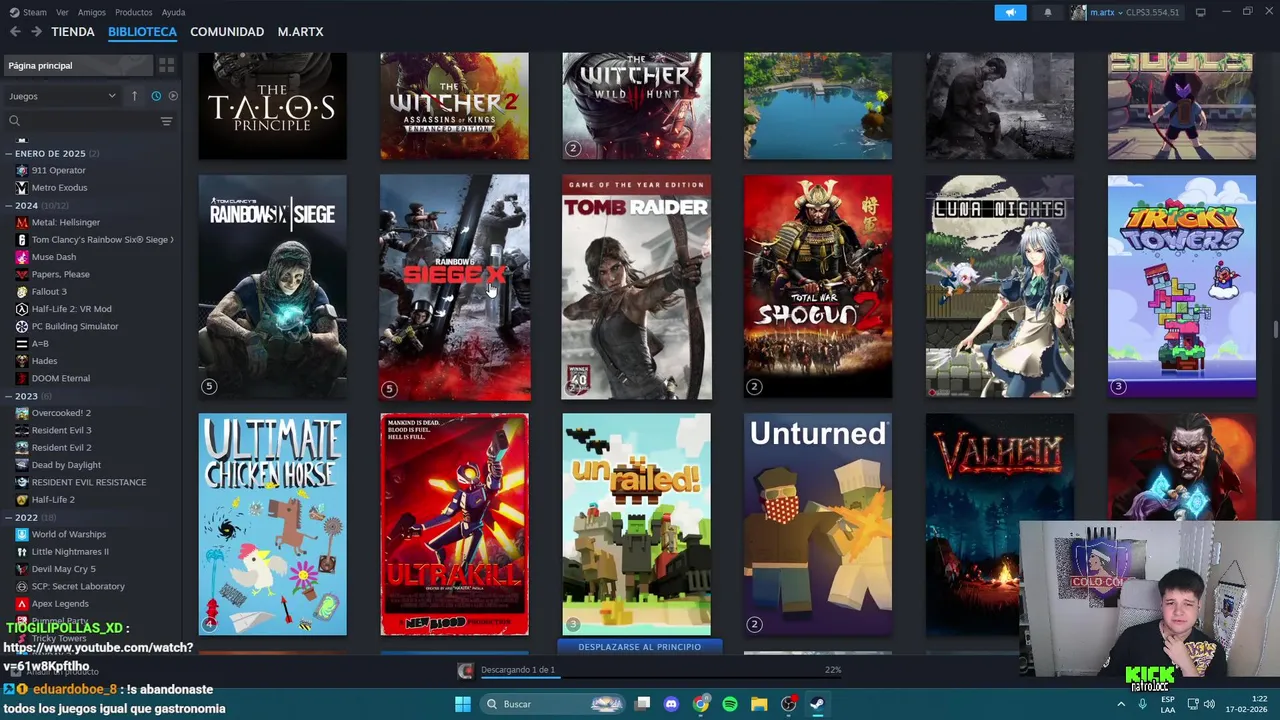
Task: Open the notifications bell
Action: coord(1048,12)
